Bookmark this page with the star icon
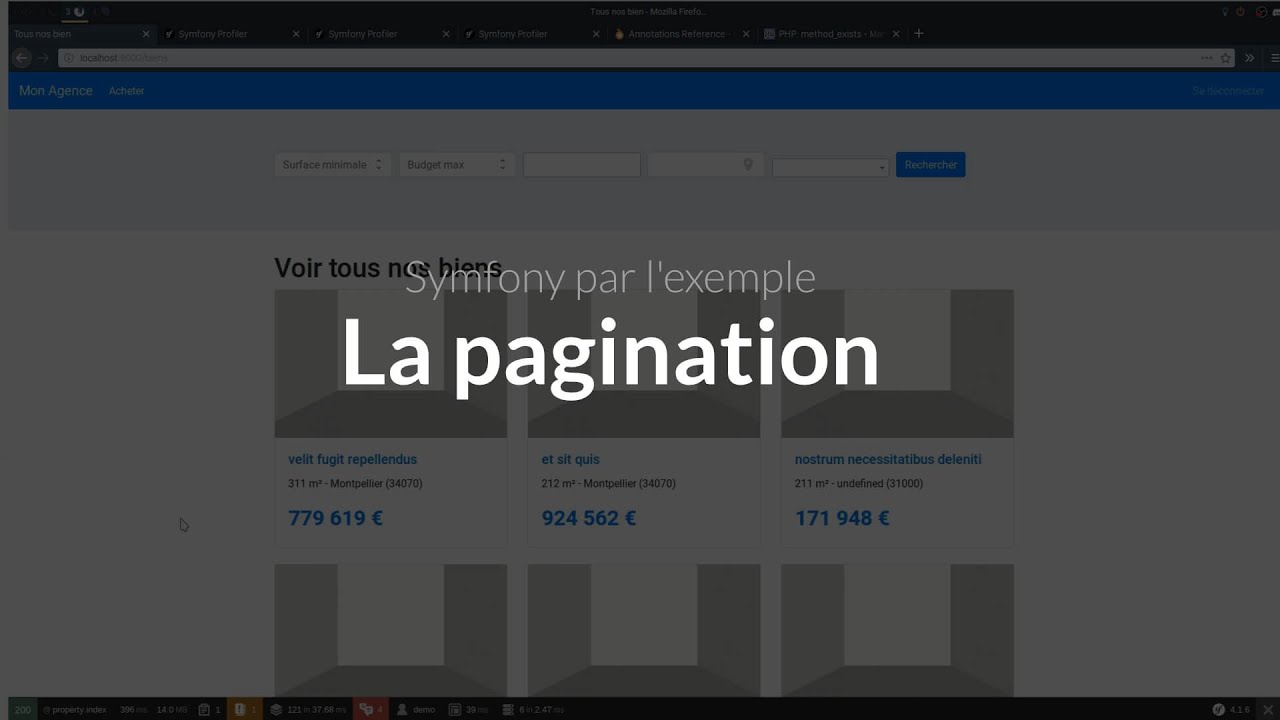This screenshot has width=1280, height=720. [x=1225, y=58]
